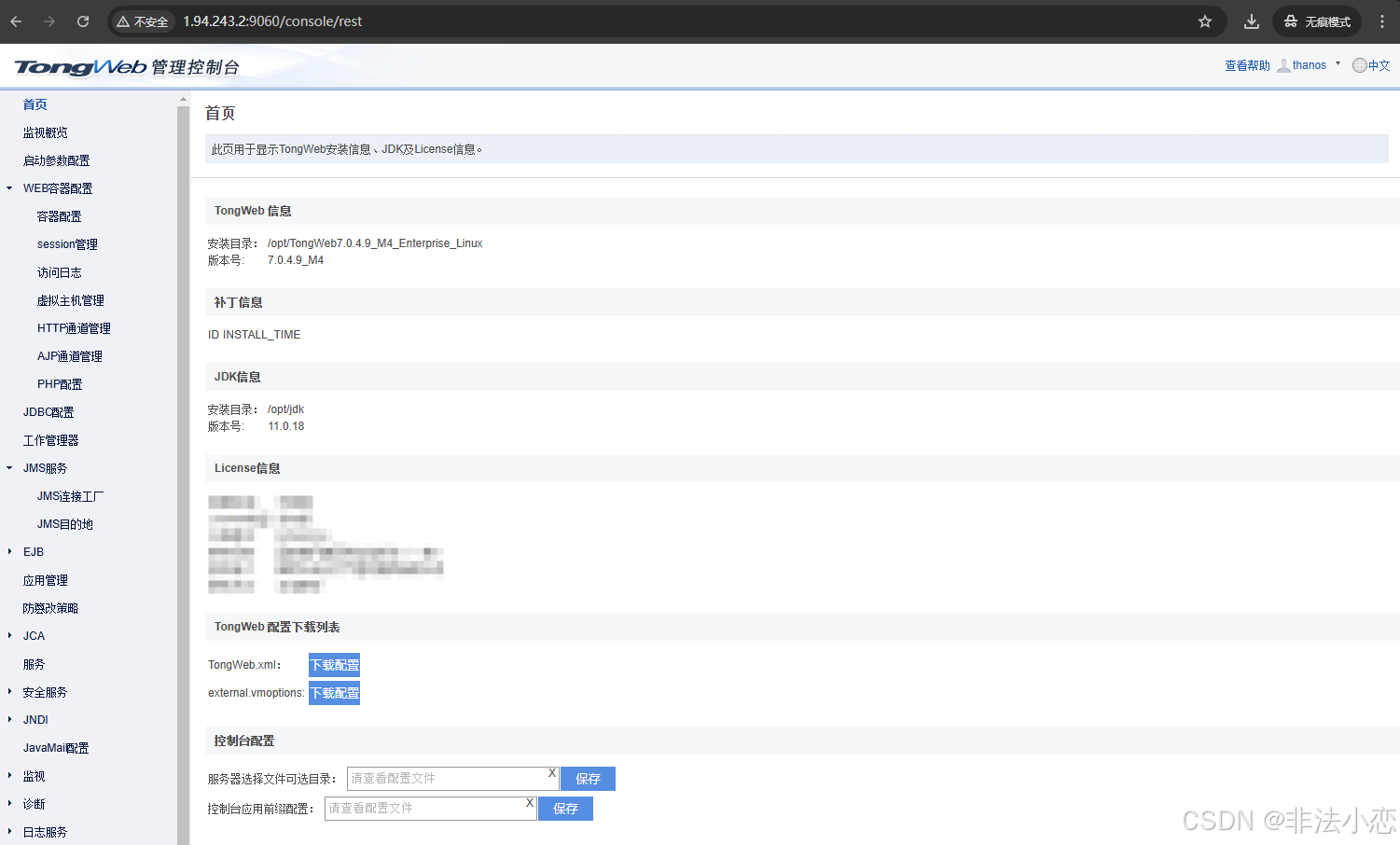Image resolution: width=1400 pixels, height=845 pixels.
Task: Expand the 诊断 tree node
Action: (x=9, y=804)
